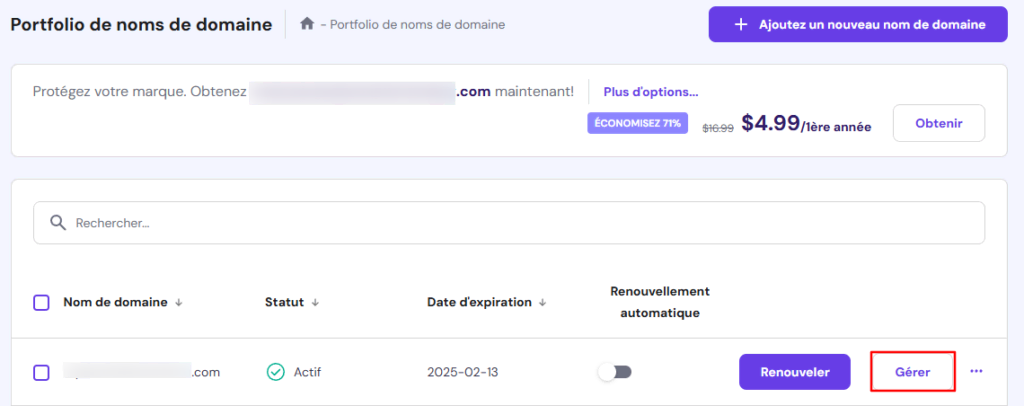Click the Gérer button
1024x406 pixels.
(913, 372)
